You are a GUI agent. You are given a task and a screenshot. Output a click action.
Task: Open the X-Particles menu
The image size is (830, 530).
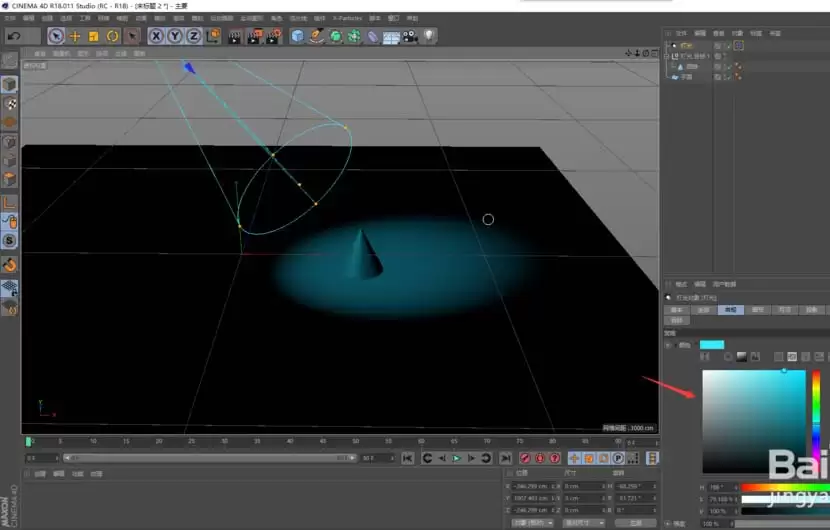(x=347, y=18)
